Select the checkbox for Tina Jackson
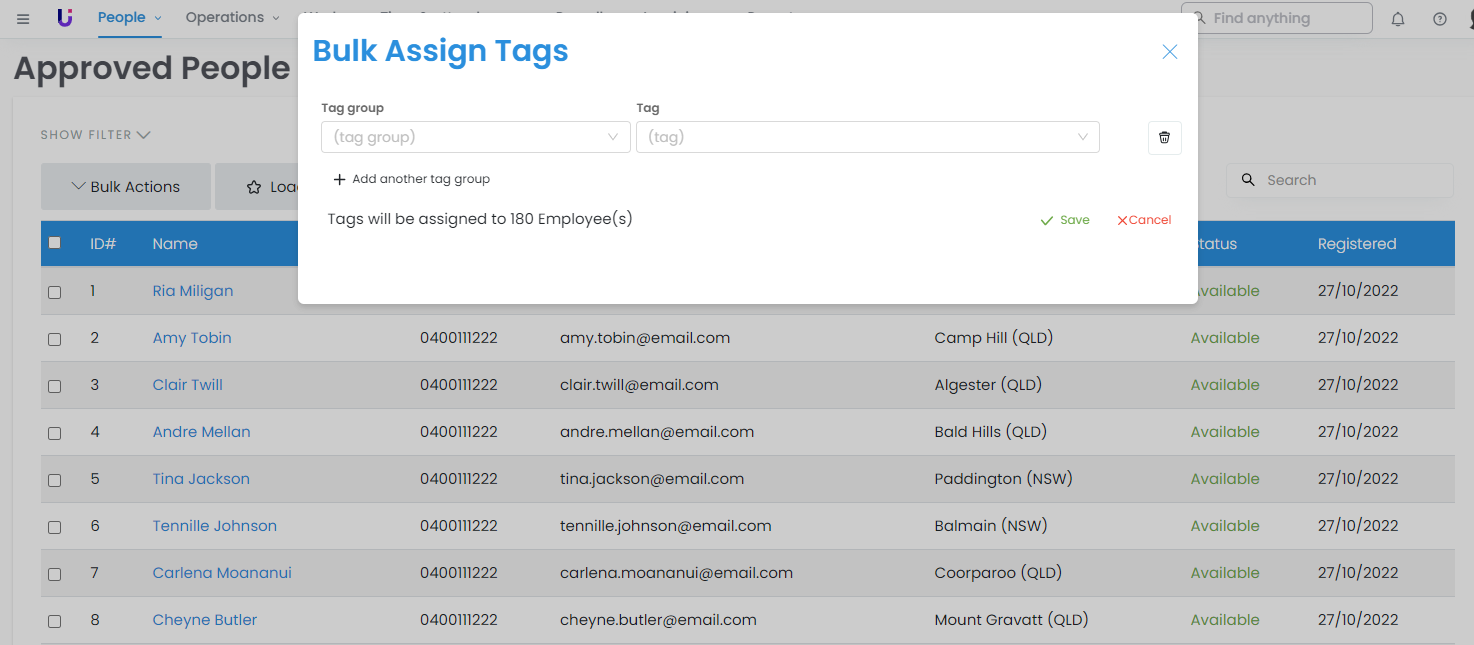This screenshot has width=1474, height=645. [x=55, y=480]
